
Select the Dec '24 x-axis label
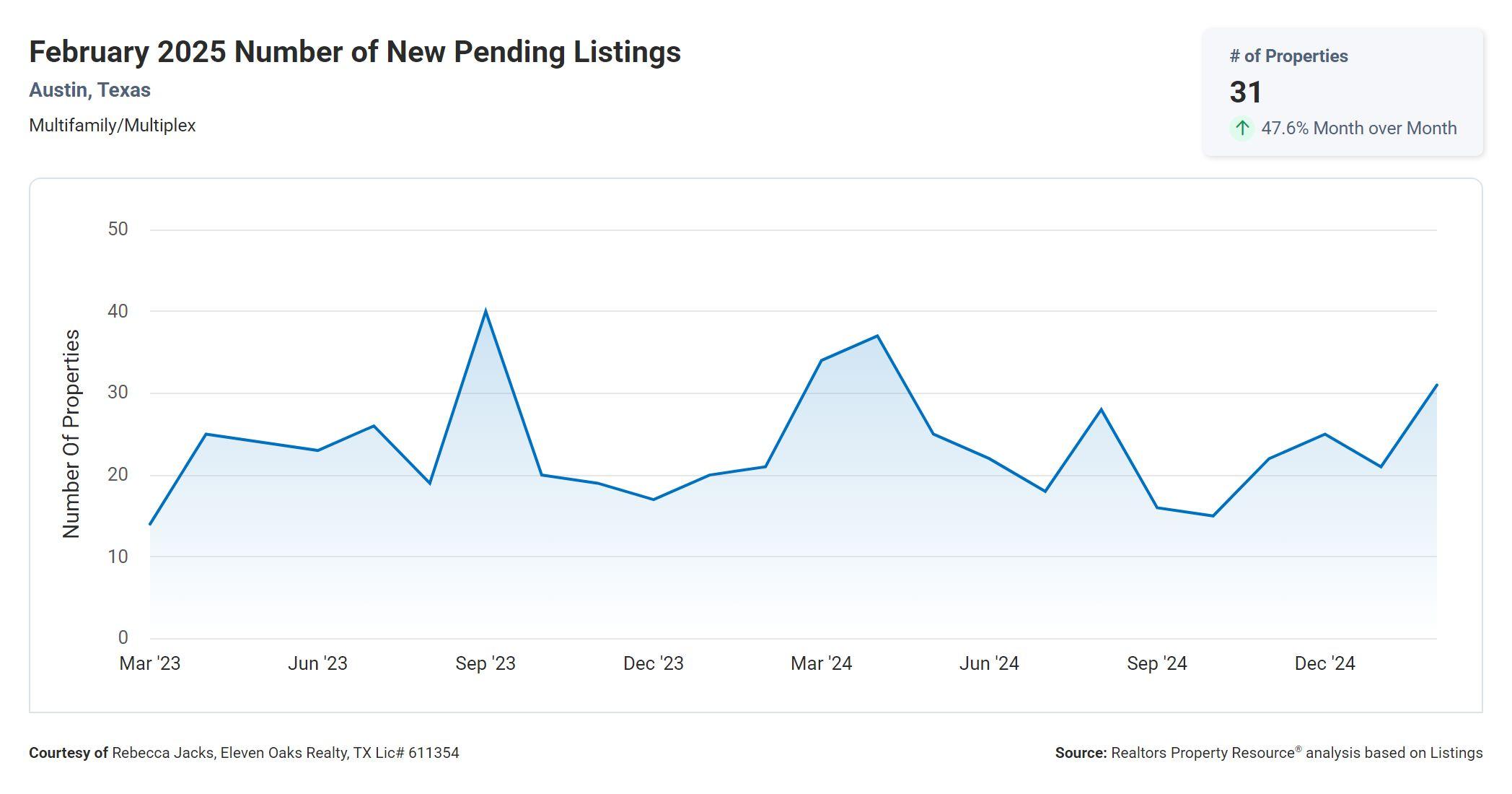1324,663
